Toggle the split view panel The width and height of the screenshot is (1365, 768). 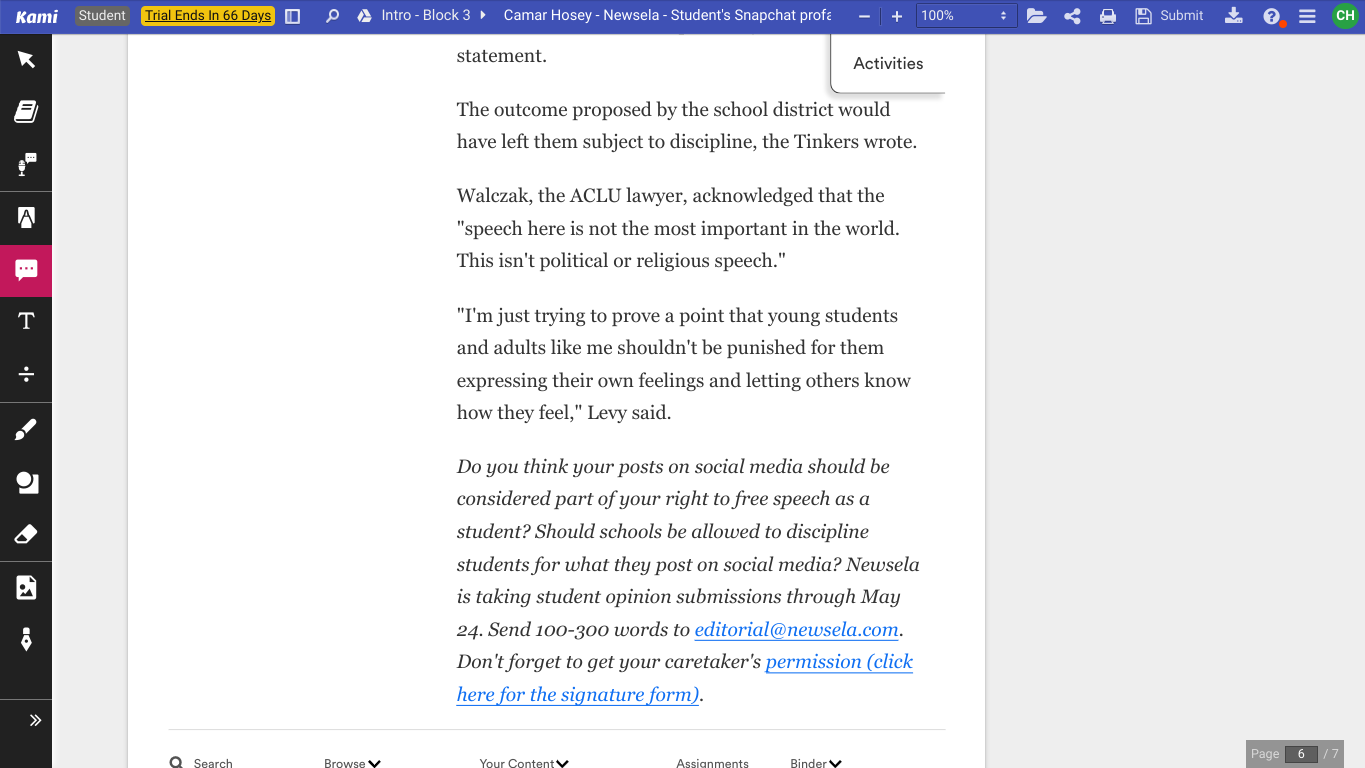291,15
